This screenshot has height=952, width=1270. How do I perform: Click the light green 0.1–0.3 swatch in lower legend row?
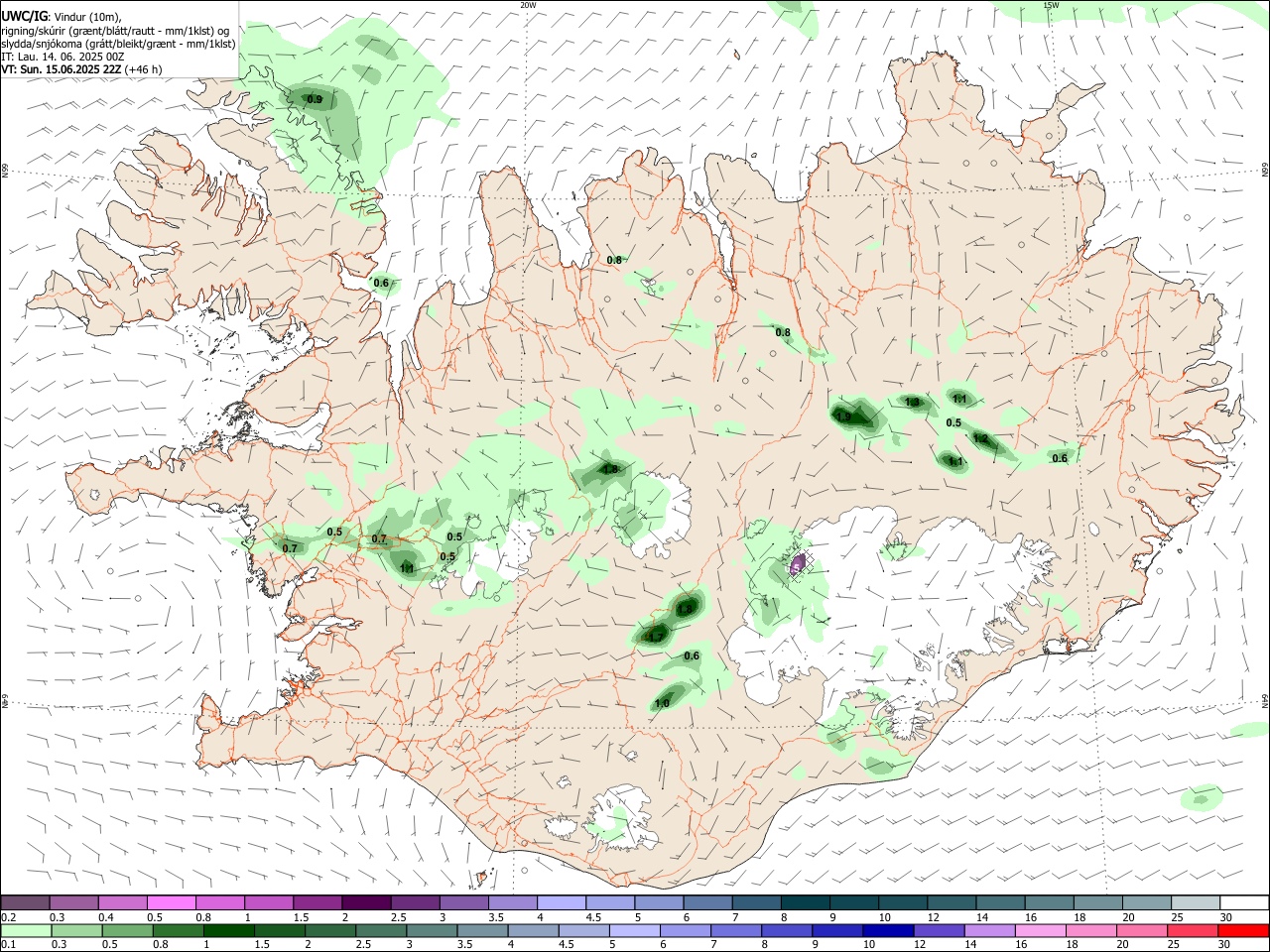[x=27, y=930]
